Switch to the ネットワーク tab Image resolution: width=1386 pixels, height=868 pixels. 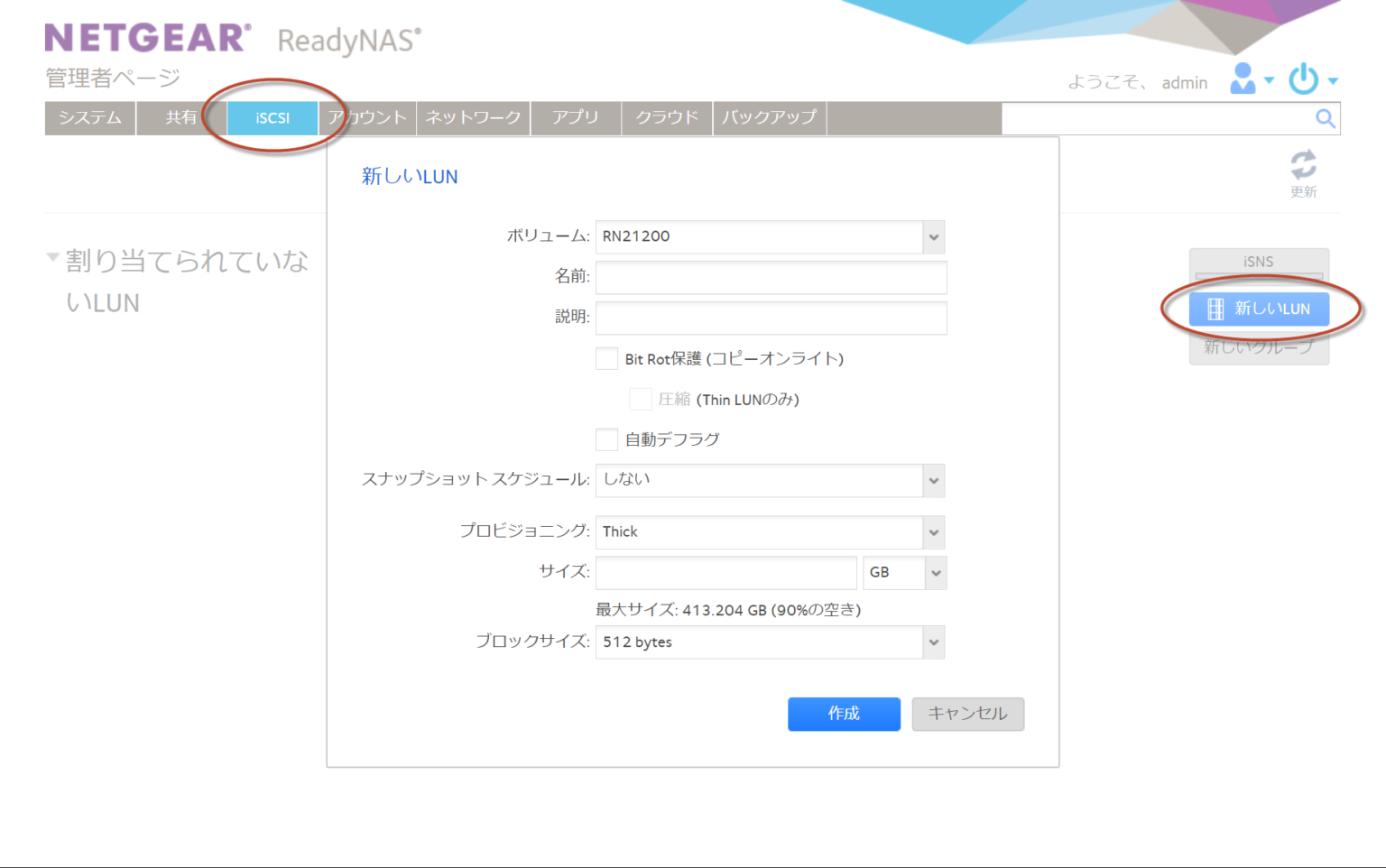click(x=472, y=117)
